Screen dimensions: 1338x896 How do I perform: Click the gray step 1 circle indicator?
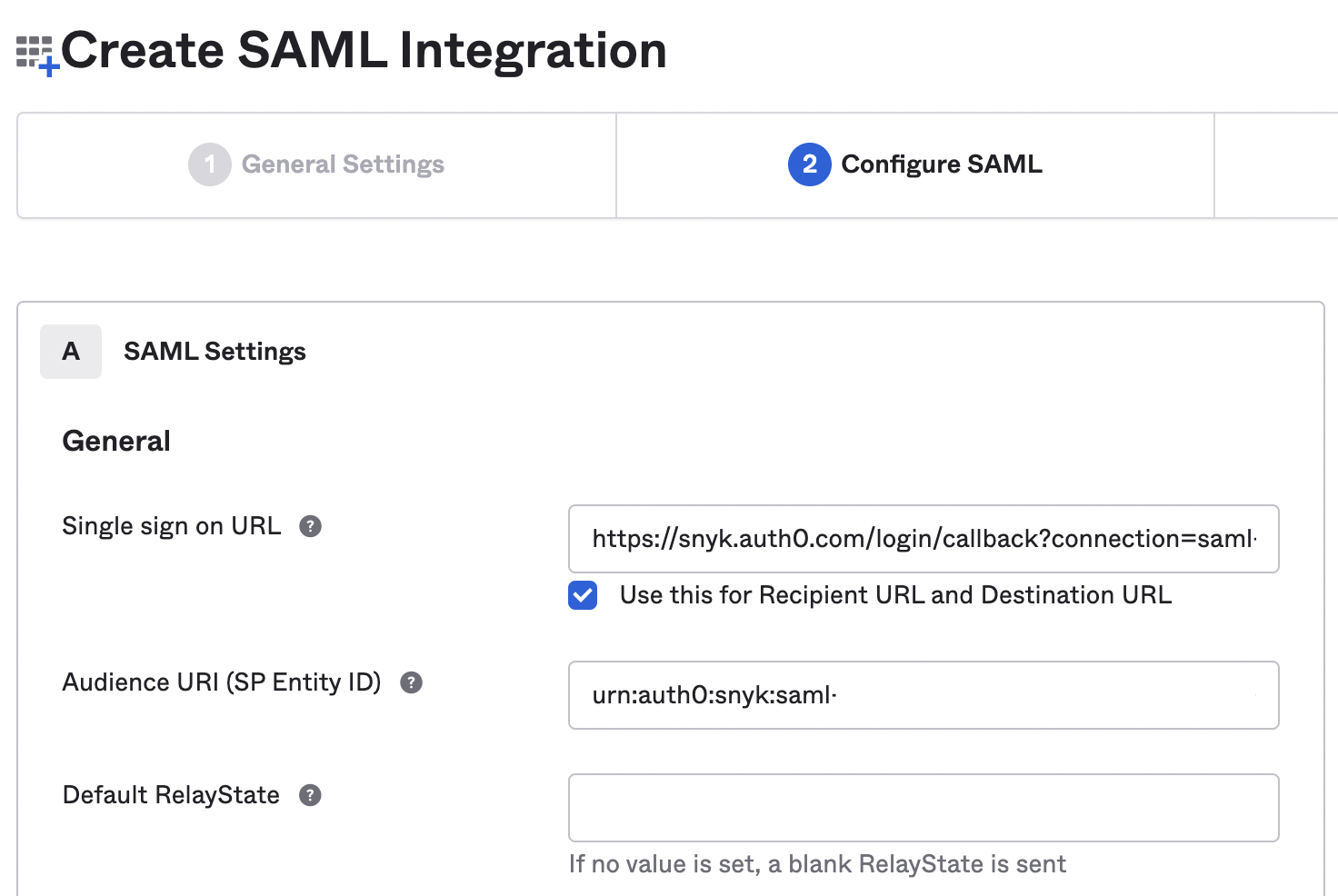(x=210, y=164)
